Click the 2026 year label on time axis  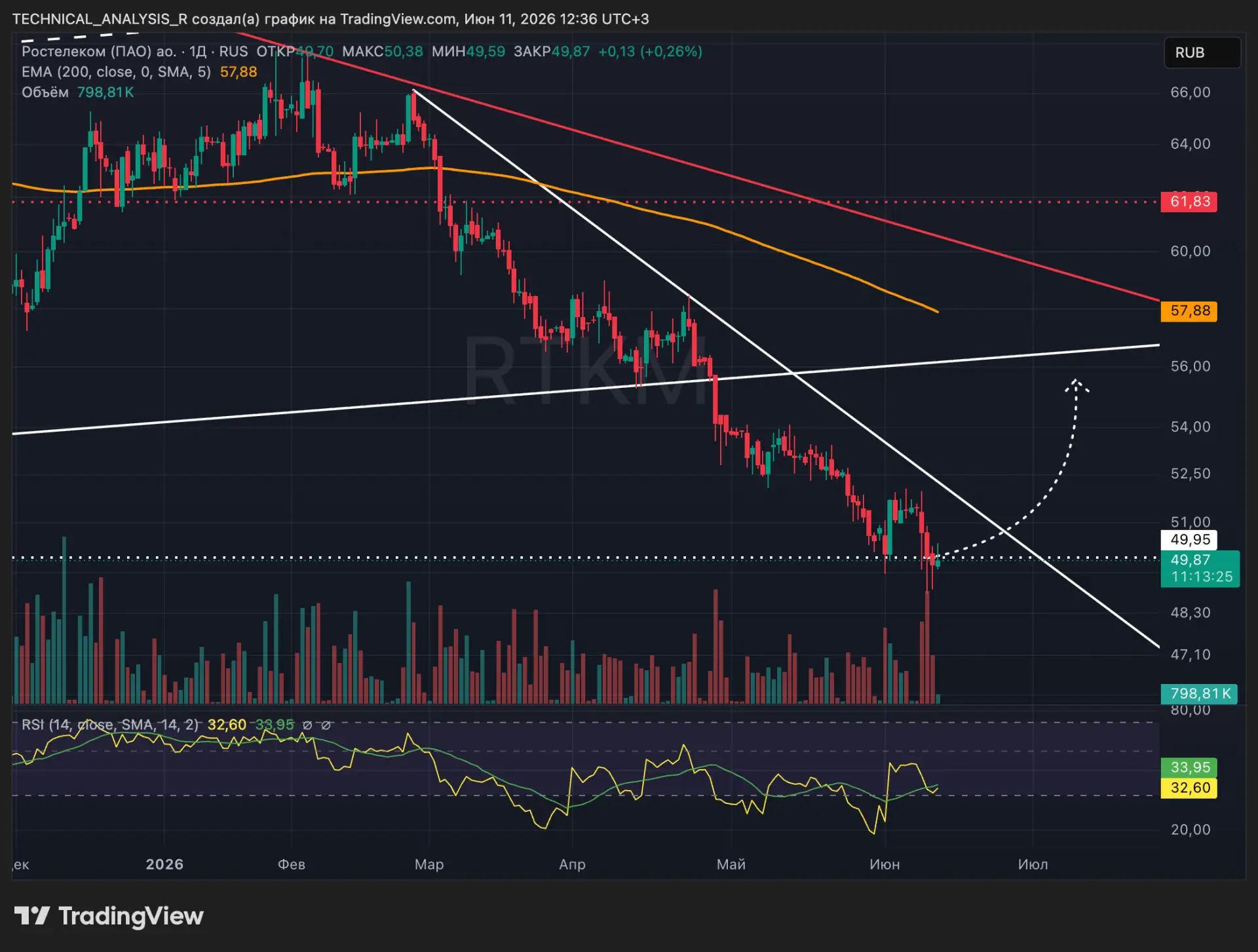click(x=164, y=864)
